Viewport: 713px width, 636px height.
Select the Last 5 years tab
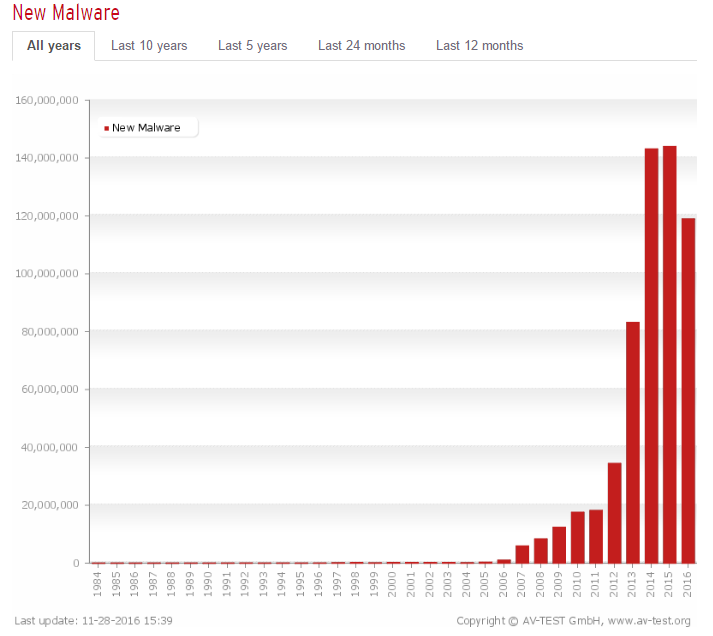tap(252, 46)
